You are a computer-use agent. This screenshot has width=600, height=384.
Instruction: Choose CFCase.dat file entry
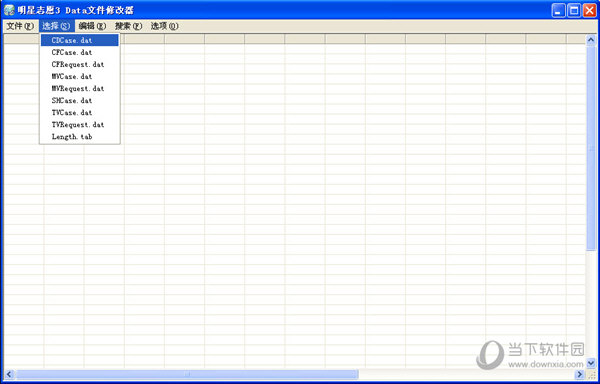pyautogui.click(x=80, y=52)
